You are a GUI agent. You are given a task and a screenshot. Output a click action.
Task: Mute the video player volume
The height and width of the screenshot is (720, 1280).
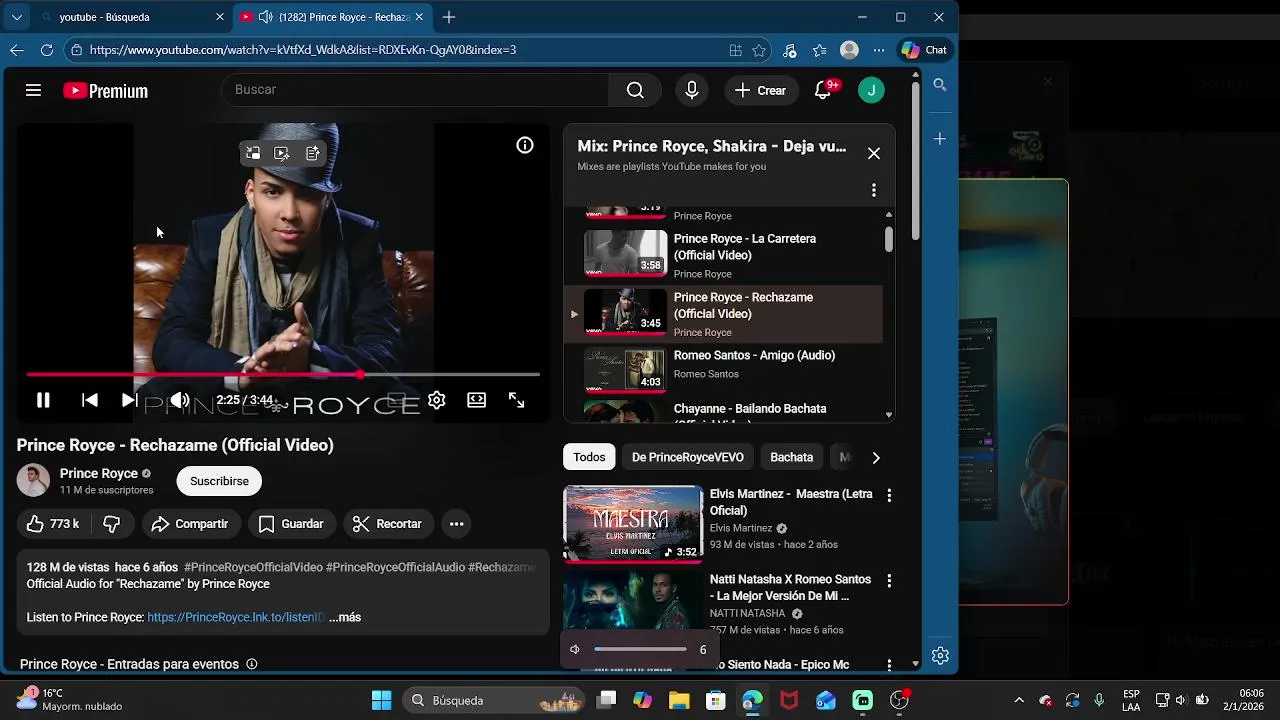[x=179, y=400]
